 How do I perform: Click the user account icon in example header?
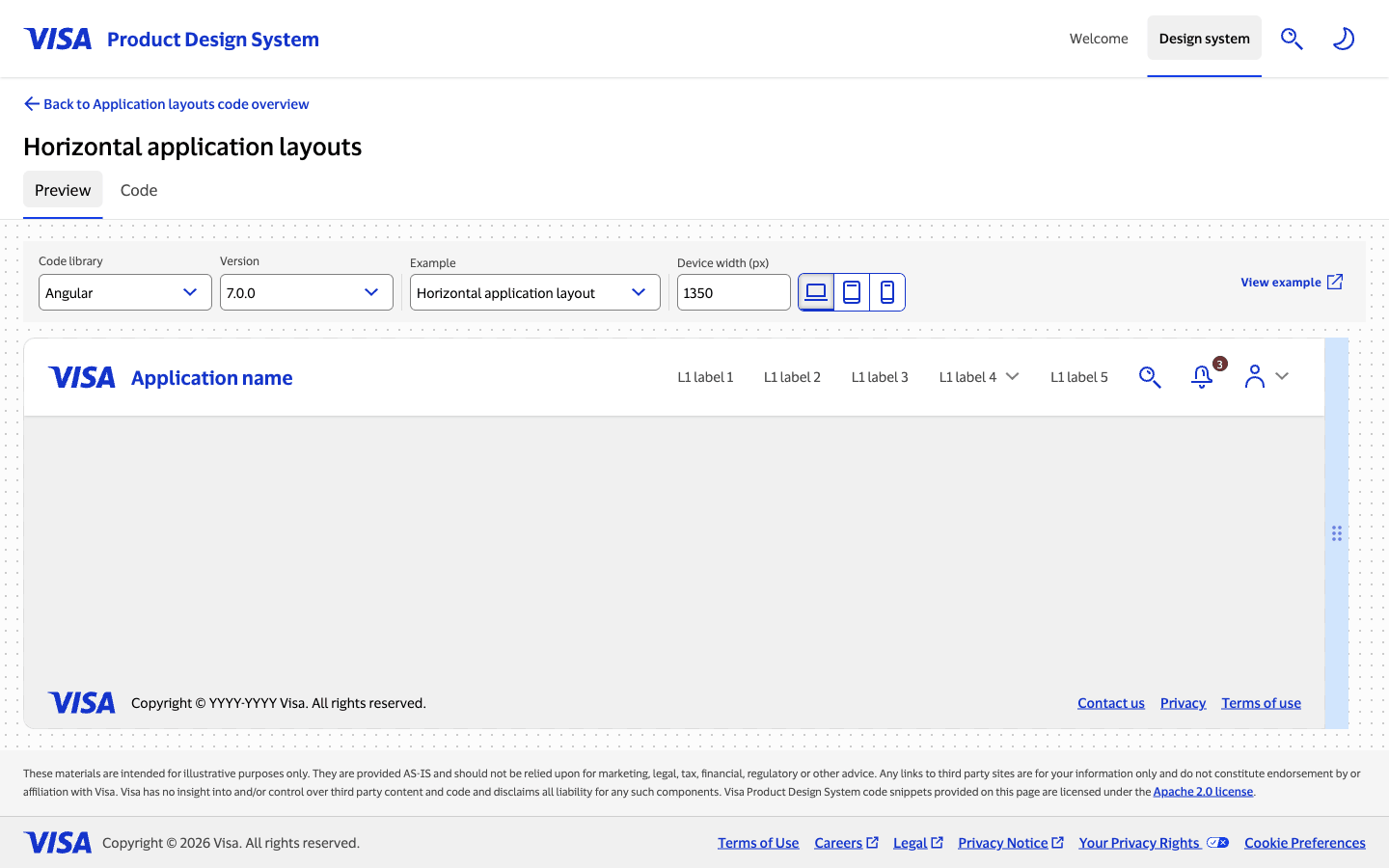pyautogui.click(x=1254, y=376)
